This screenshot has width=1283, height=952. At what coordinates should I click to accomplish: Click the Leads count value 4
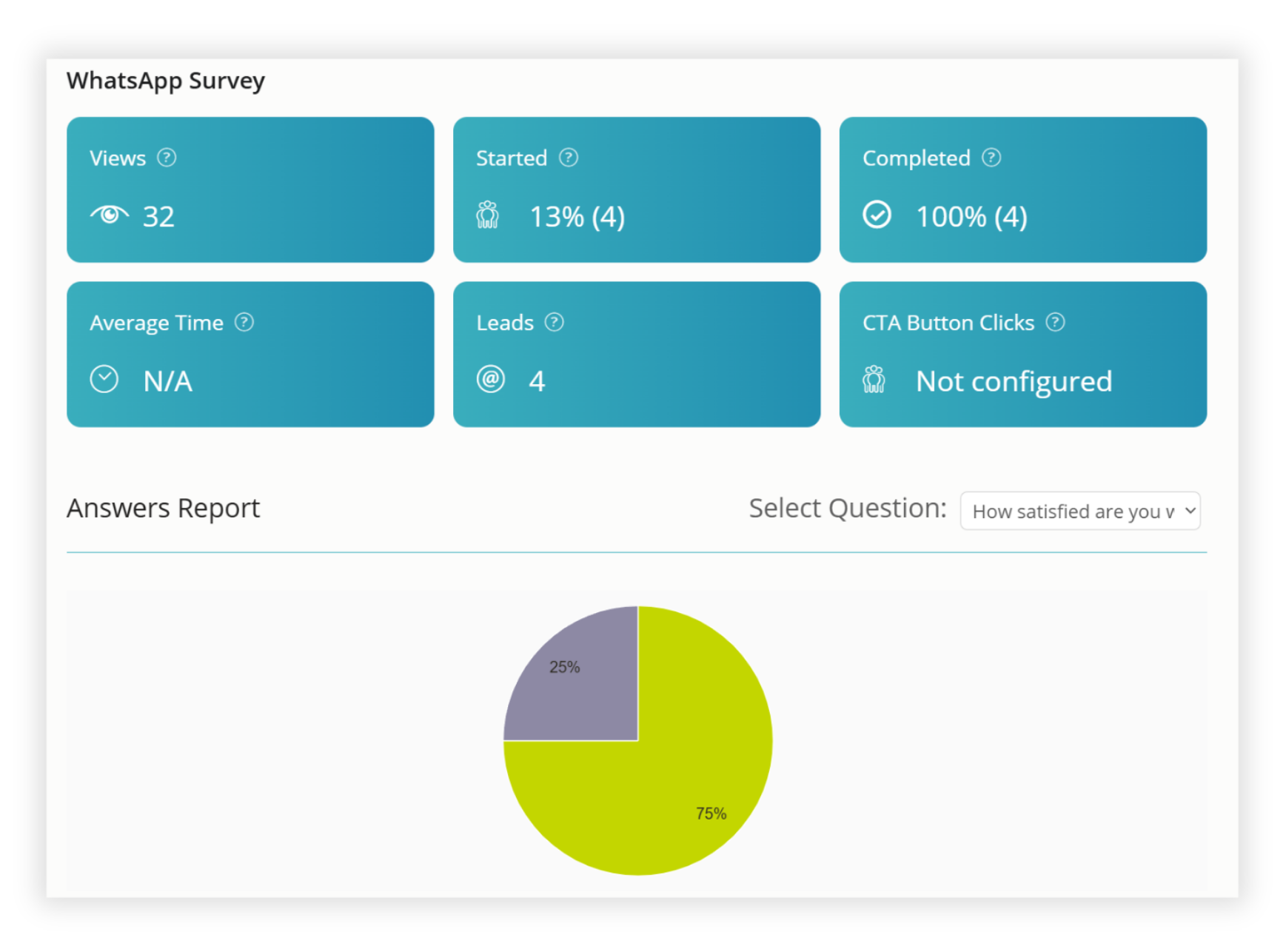point(537,381)
